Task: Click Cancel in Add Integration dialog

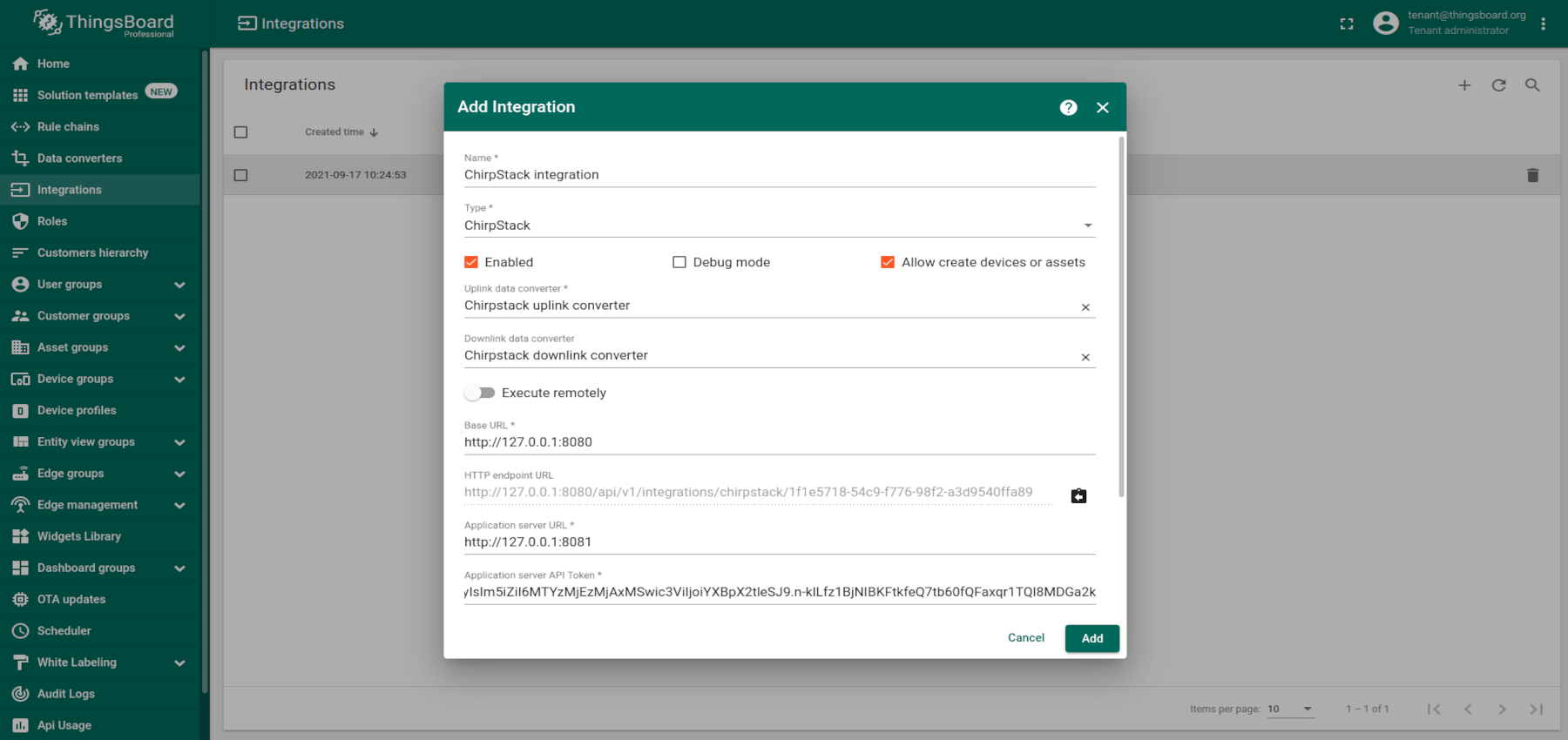Action: pos(1026,637)
